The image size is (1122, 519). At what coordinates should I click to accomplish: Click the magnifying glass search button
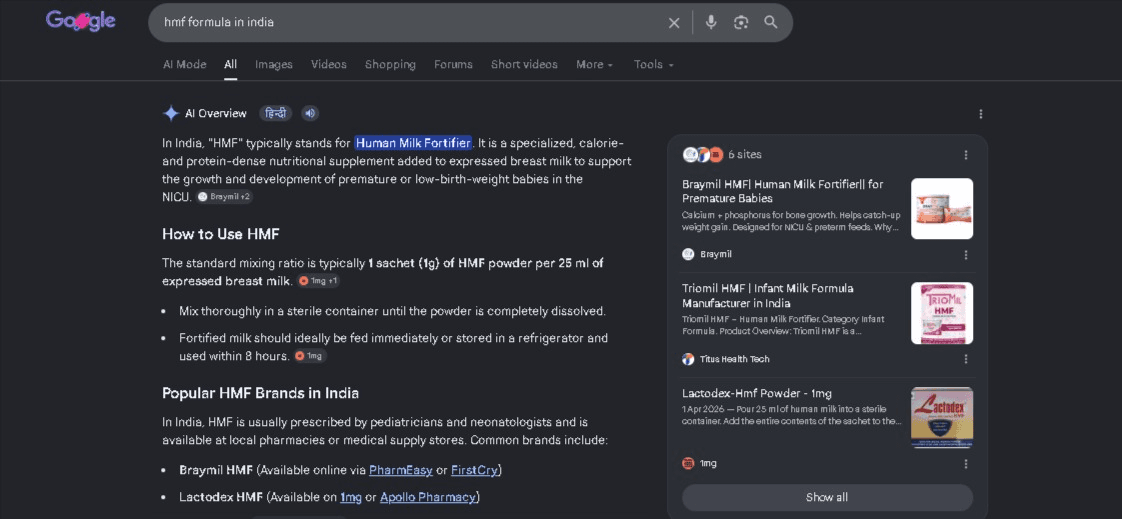click(771, 22)
